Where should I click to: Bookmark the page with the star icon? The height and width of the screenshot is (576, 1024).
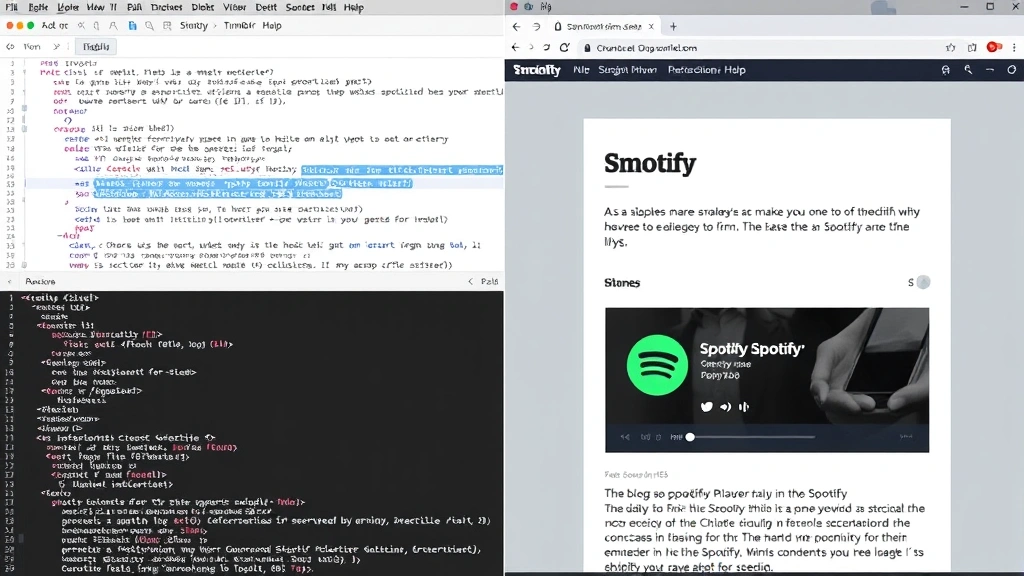(x=952, y=47)
